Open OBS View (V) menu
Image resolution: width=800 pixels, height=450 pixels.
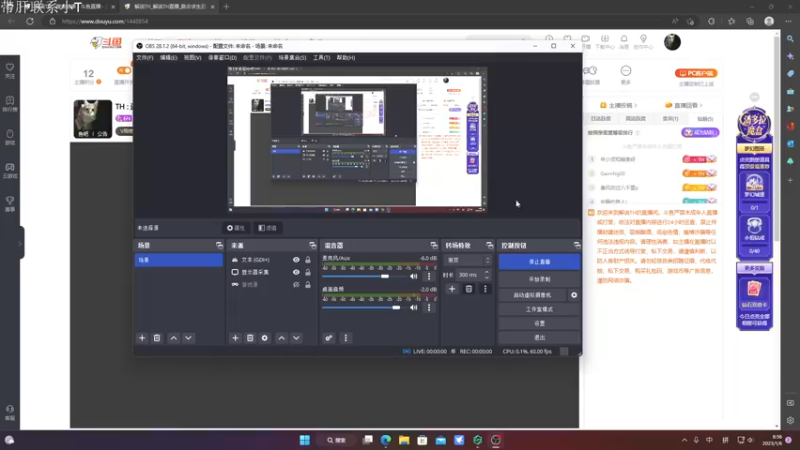pyautogui.click(x=192, y=58)
